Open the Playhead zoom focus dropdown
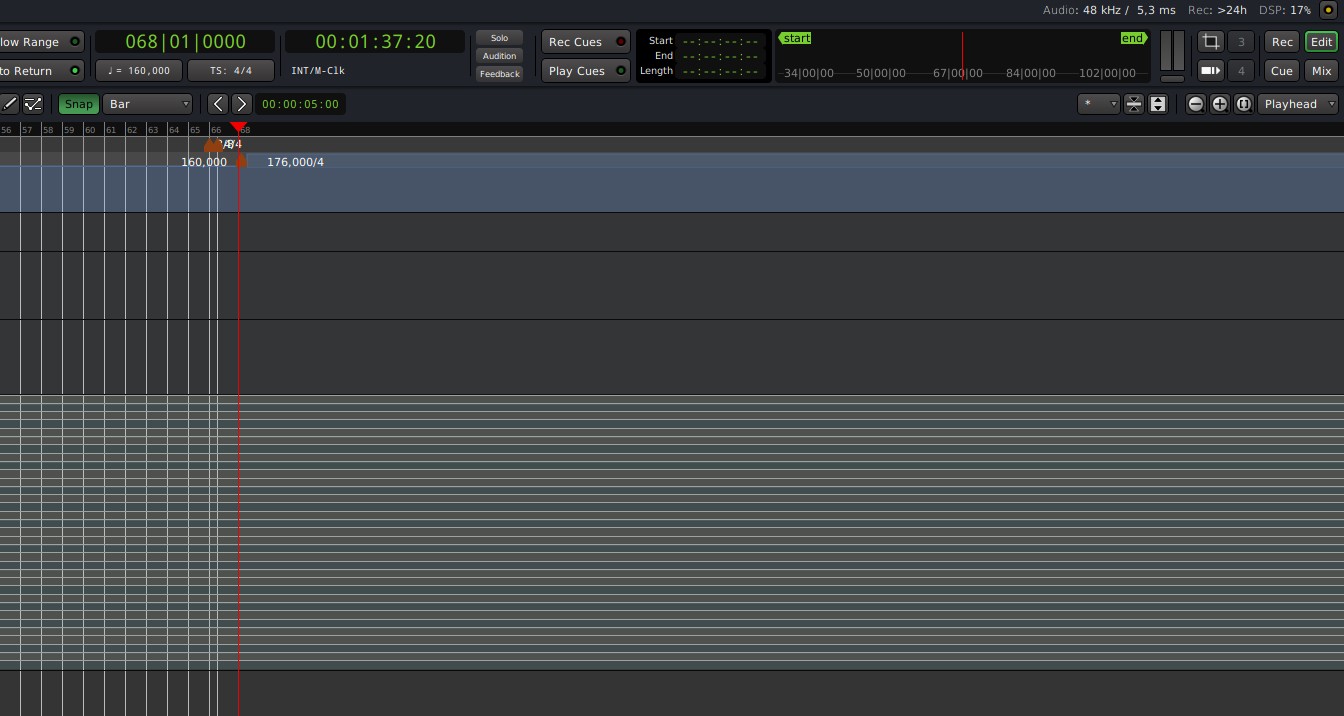This screenshot has height=716, width=1344. click(1298, 104)
